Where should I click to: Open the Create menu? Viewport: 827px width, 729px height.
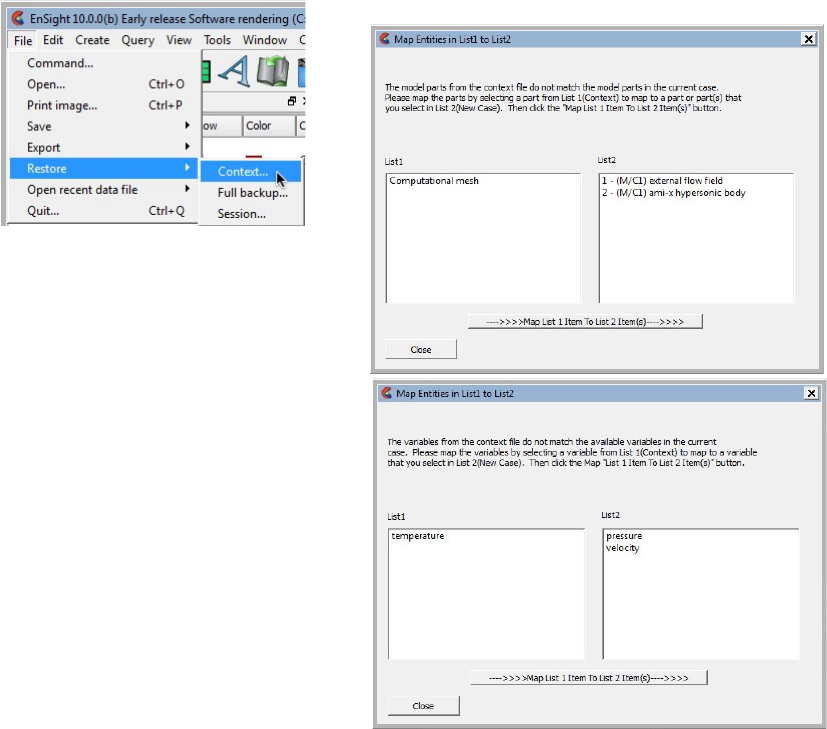click(x=92, y=40)
